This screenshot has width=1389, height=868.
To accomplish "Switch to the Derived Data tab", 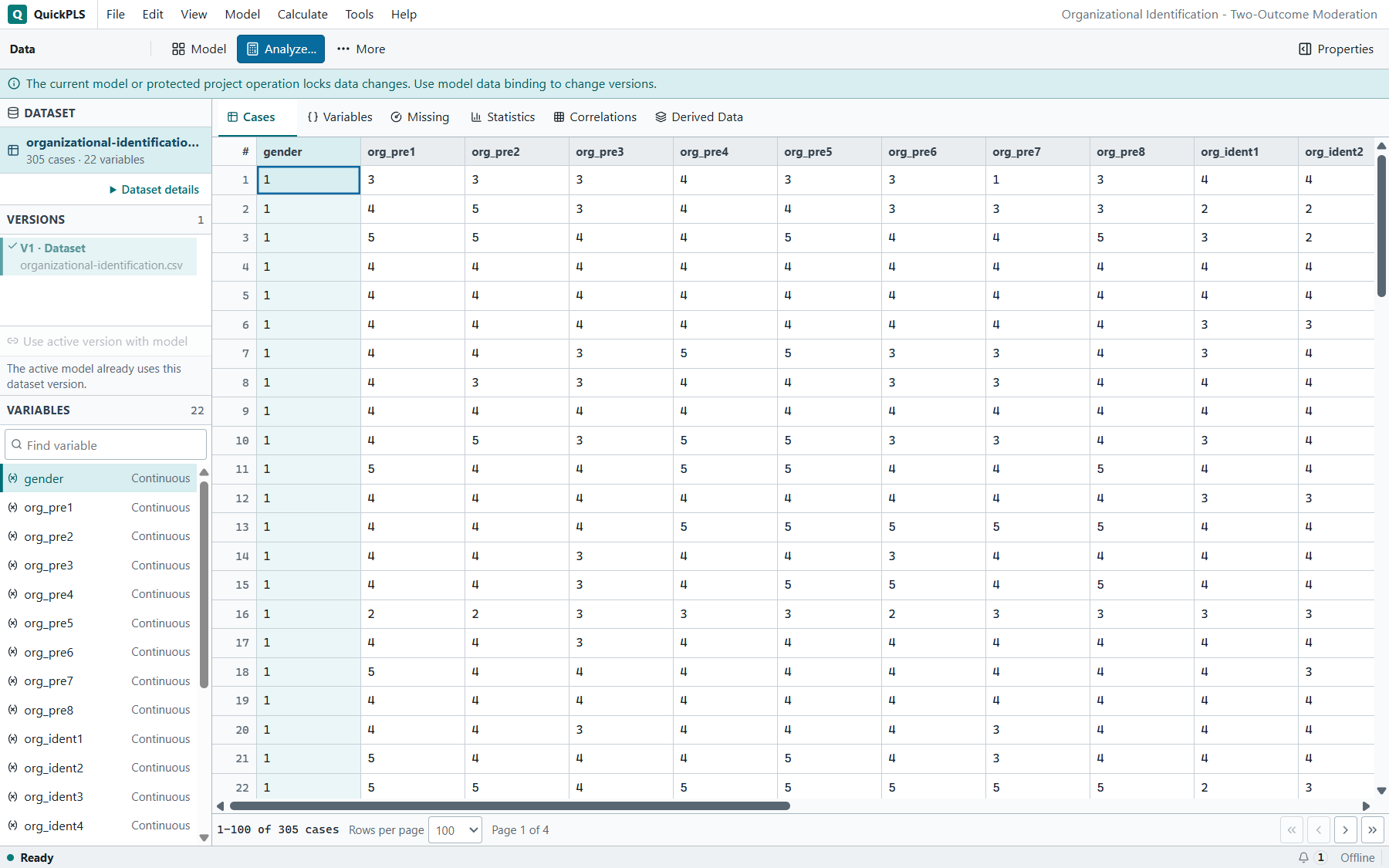I will 699,117.
